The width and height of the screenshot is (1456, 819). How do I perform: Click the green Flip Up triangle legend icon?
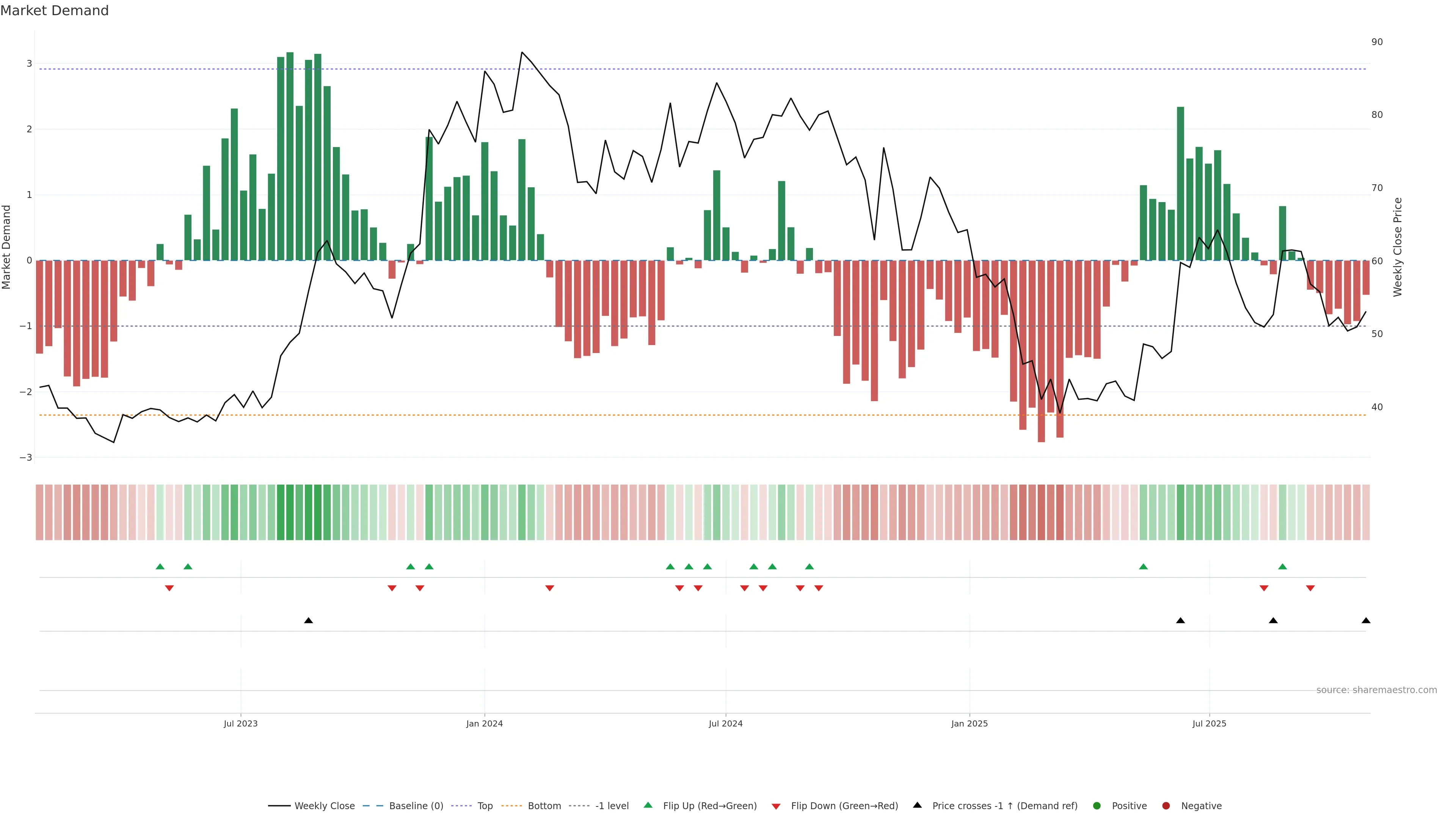[648, 805]
